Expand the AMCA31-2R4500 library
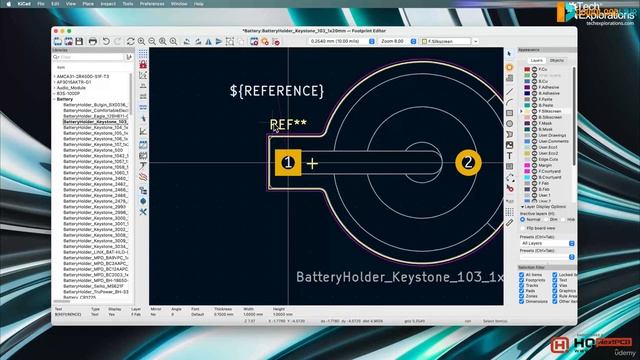 (x=55, y=76)
